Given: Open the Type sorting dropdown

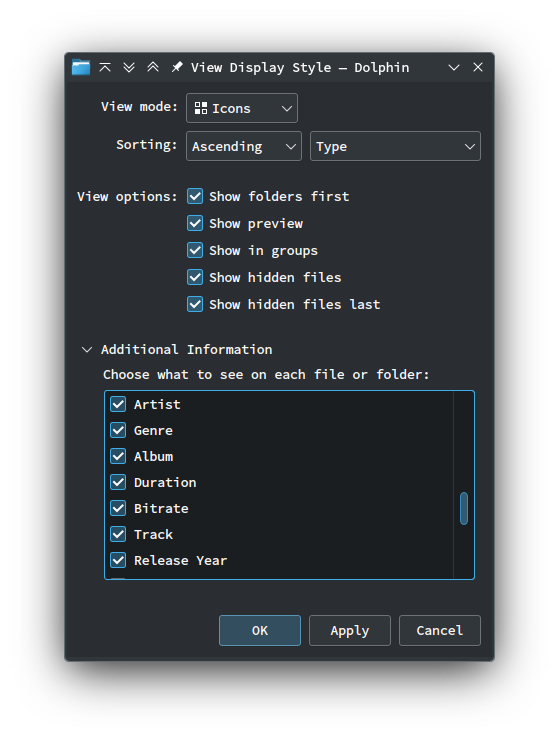Looking at the screenshot, I should [x=395, y=146].
